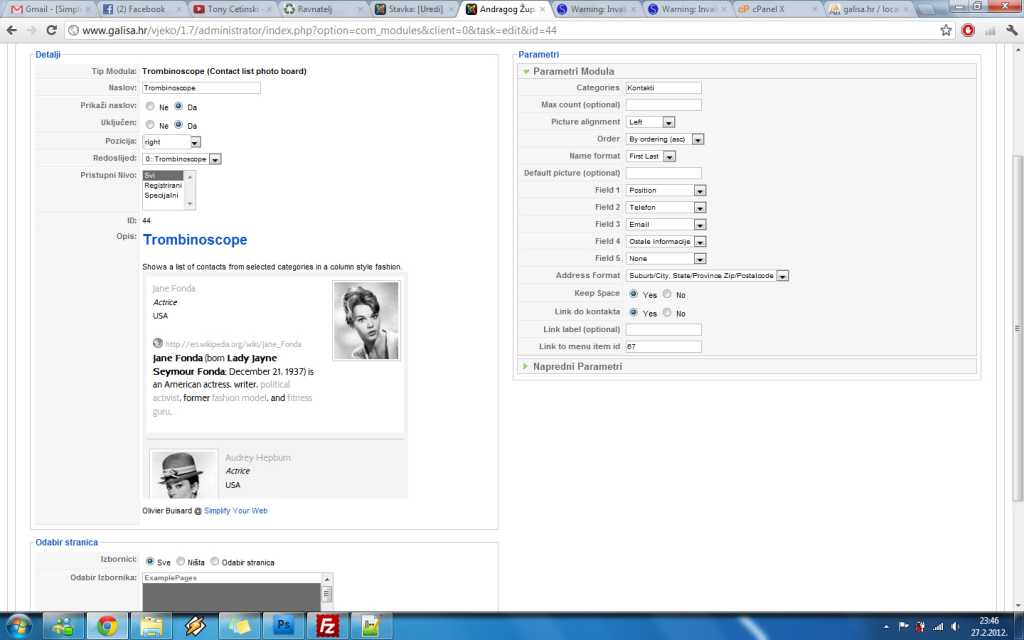Open the Windows Start menu
This screenshot has width=1024, height=640.
(20, 626)
